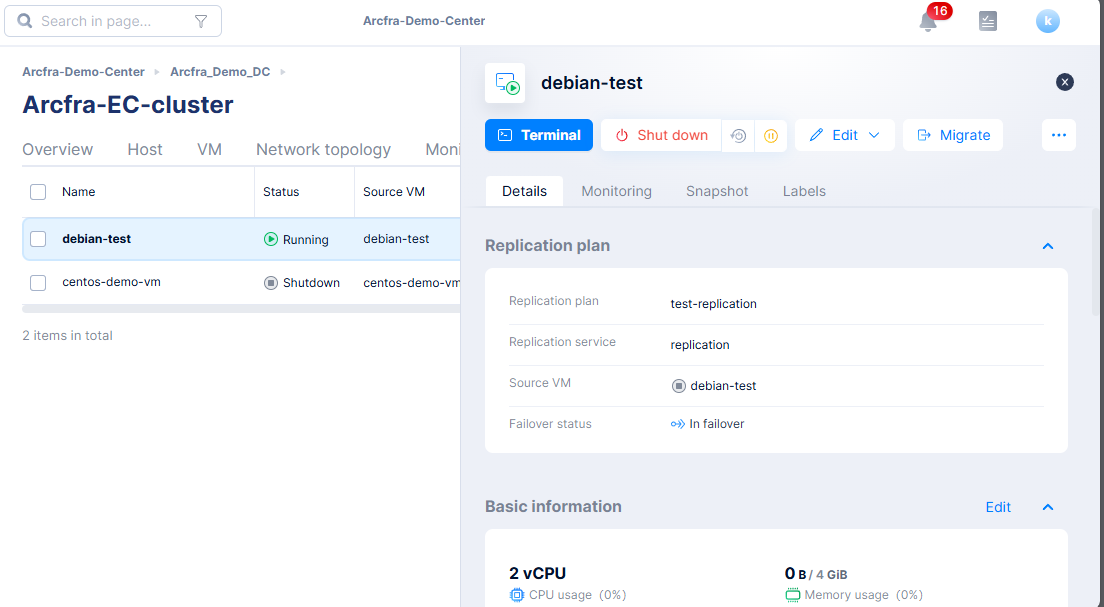Open the notifications bell icon
Viewport: 1104px width, 607px height.
coord(928,21)
